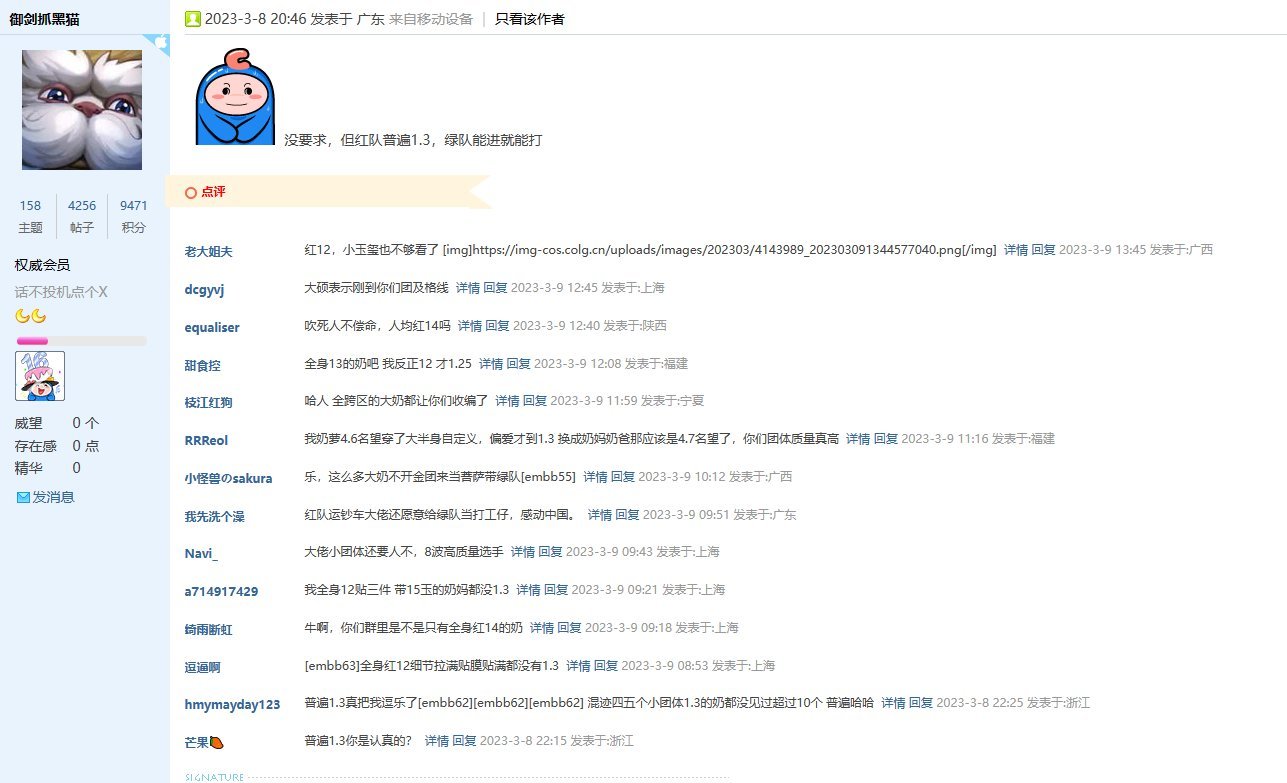Click the second crescent moon medal icon
Image resolution: width=1287 pixels, height=783 pixels.
(x=38, y=315)
